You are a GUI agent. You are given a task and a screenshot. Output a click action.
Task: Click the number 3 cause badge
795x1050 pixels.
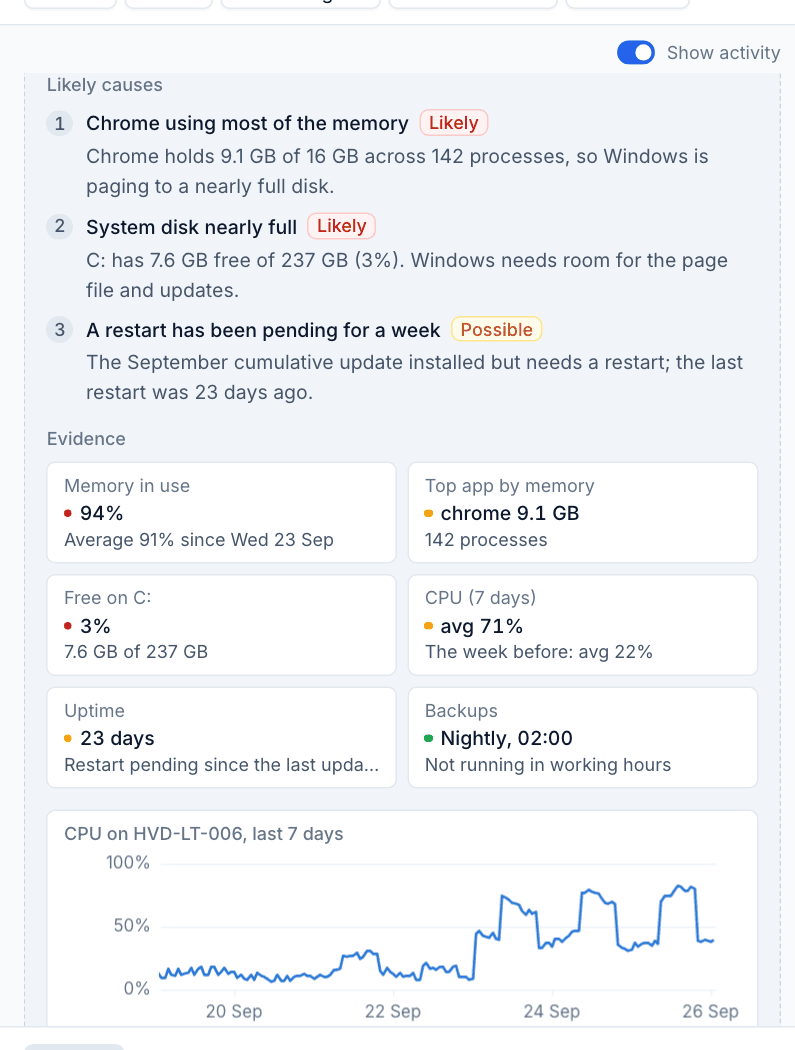(x=60, y=329)
